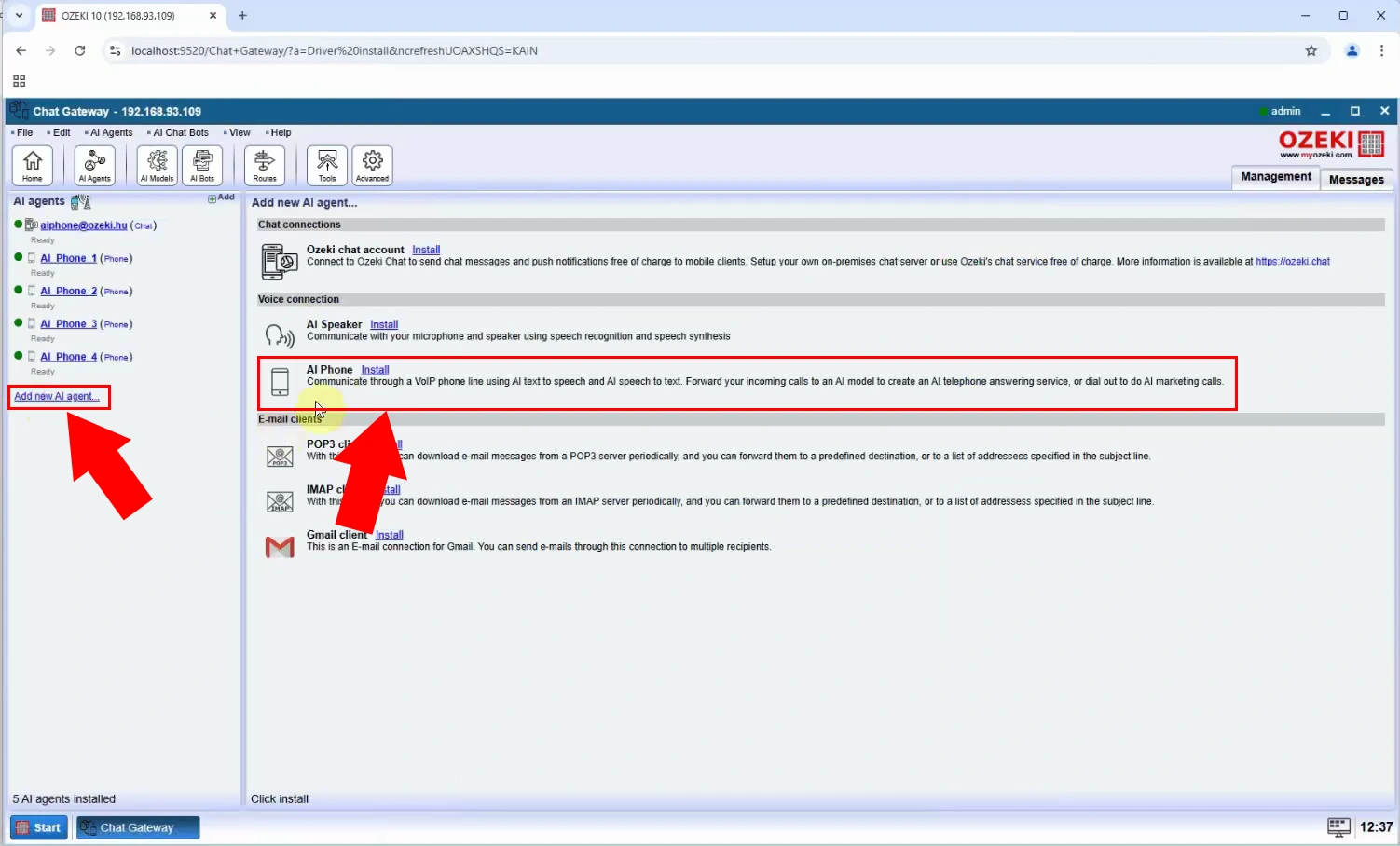Open the AI Models toolbar button
Viewport: 1400px width, 846px height.
pos(158,165)
